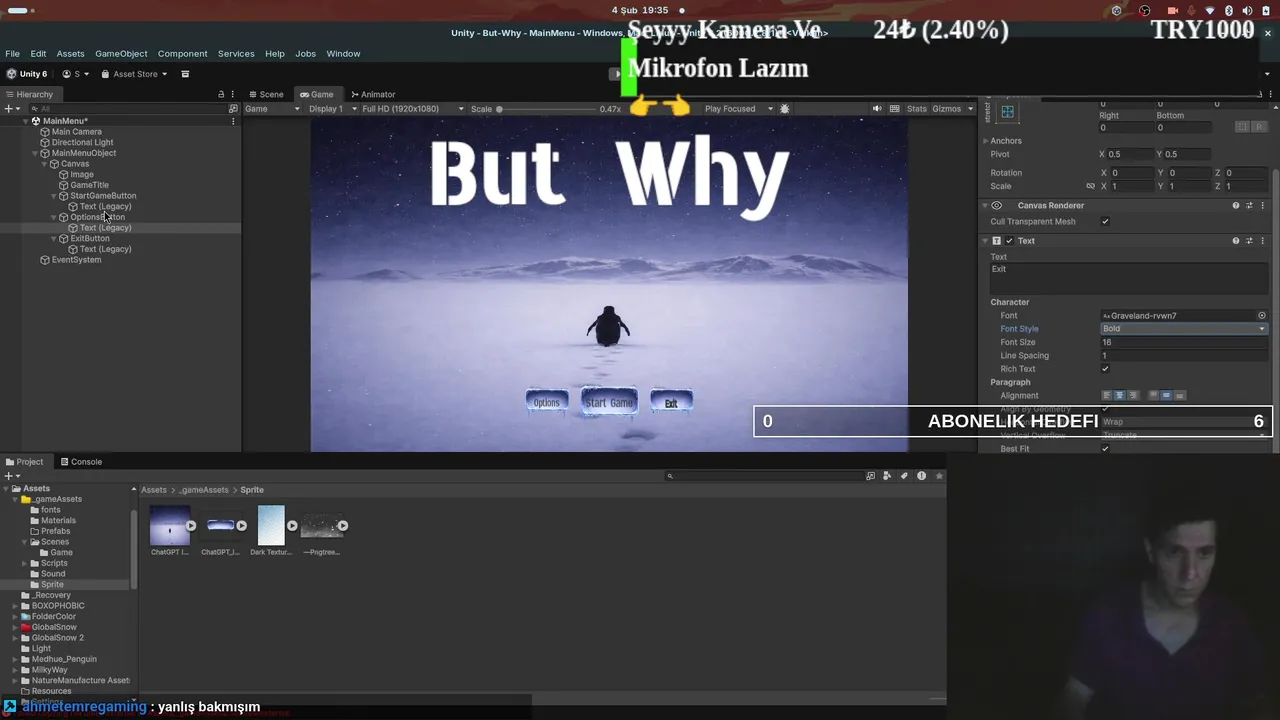Viewport: 1280px width, 720px height.
Task: Set middle vertical text alignment
Action: point(1166,396)
